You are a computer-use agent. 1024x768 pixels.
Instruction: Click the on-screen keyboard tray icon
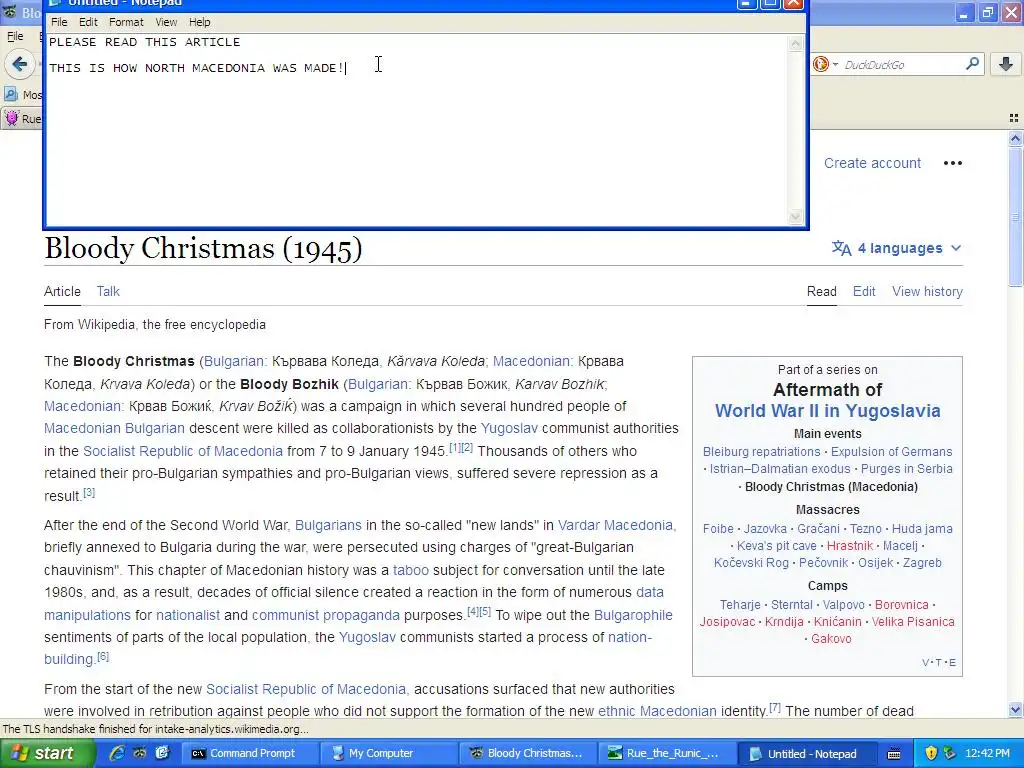tap(894, 754)
